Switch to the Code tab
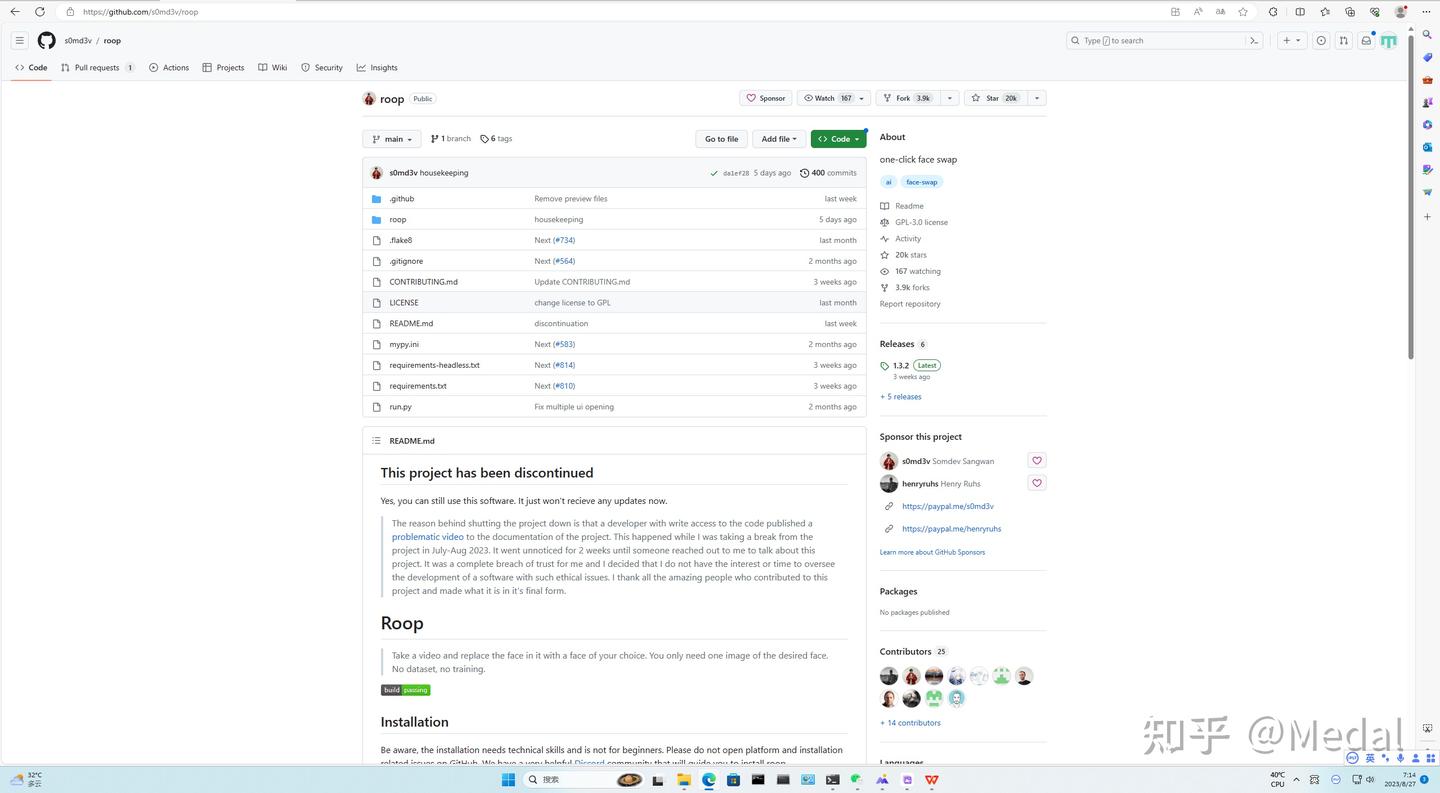 (31, 68)
